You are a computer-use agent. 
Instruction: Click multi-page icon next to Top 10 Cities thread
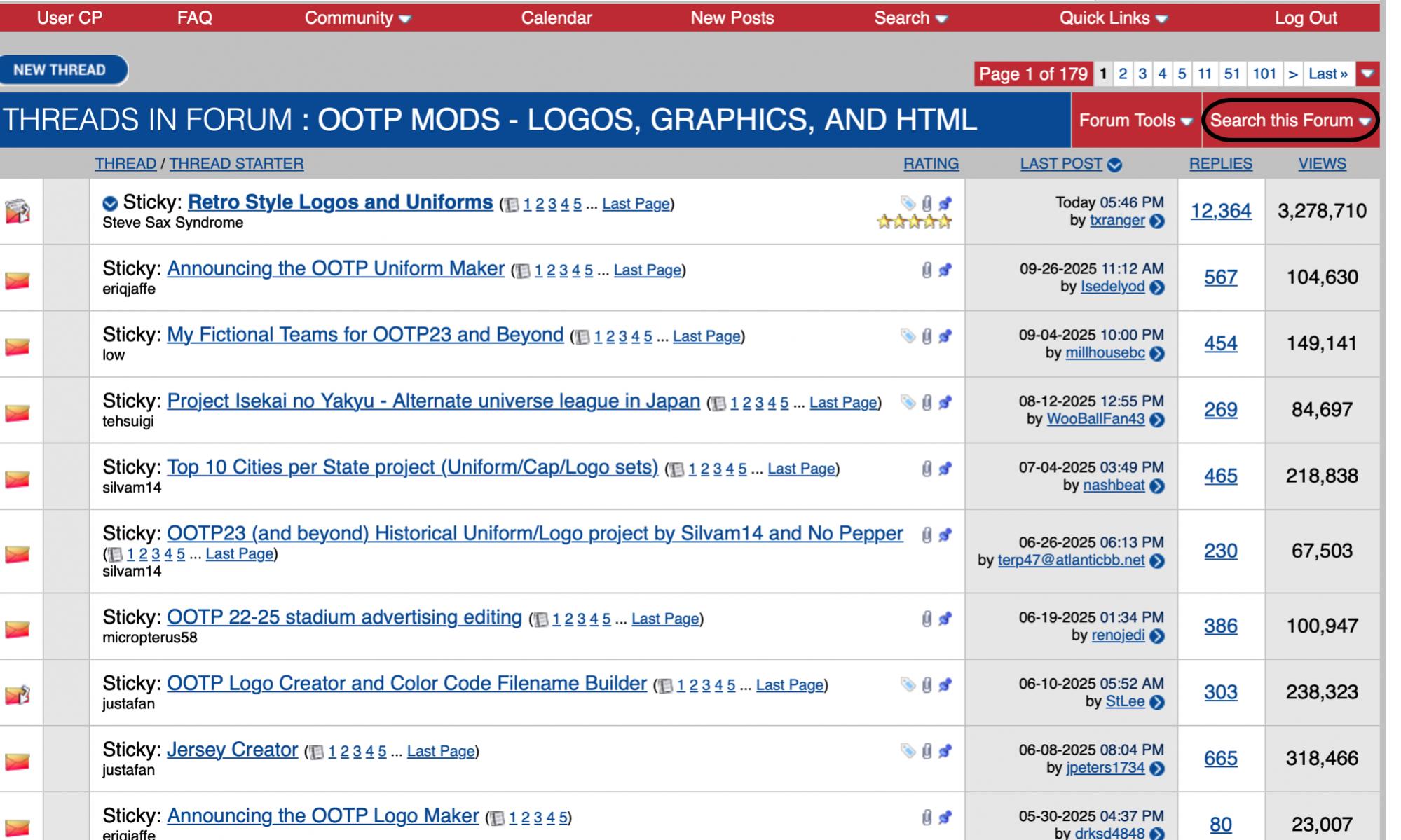[x=676, y=469]
